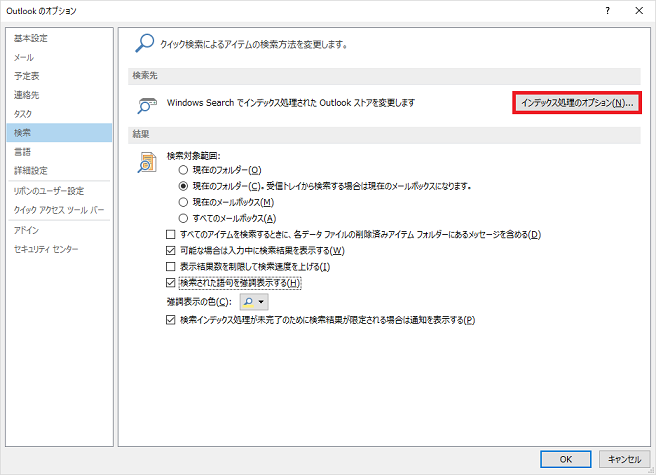Viewport: 656px width, 475px height.
Task: Enable include deleted items folder messages checkbox
Action: click(x=170, y=234)
